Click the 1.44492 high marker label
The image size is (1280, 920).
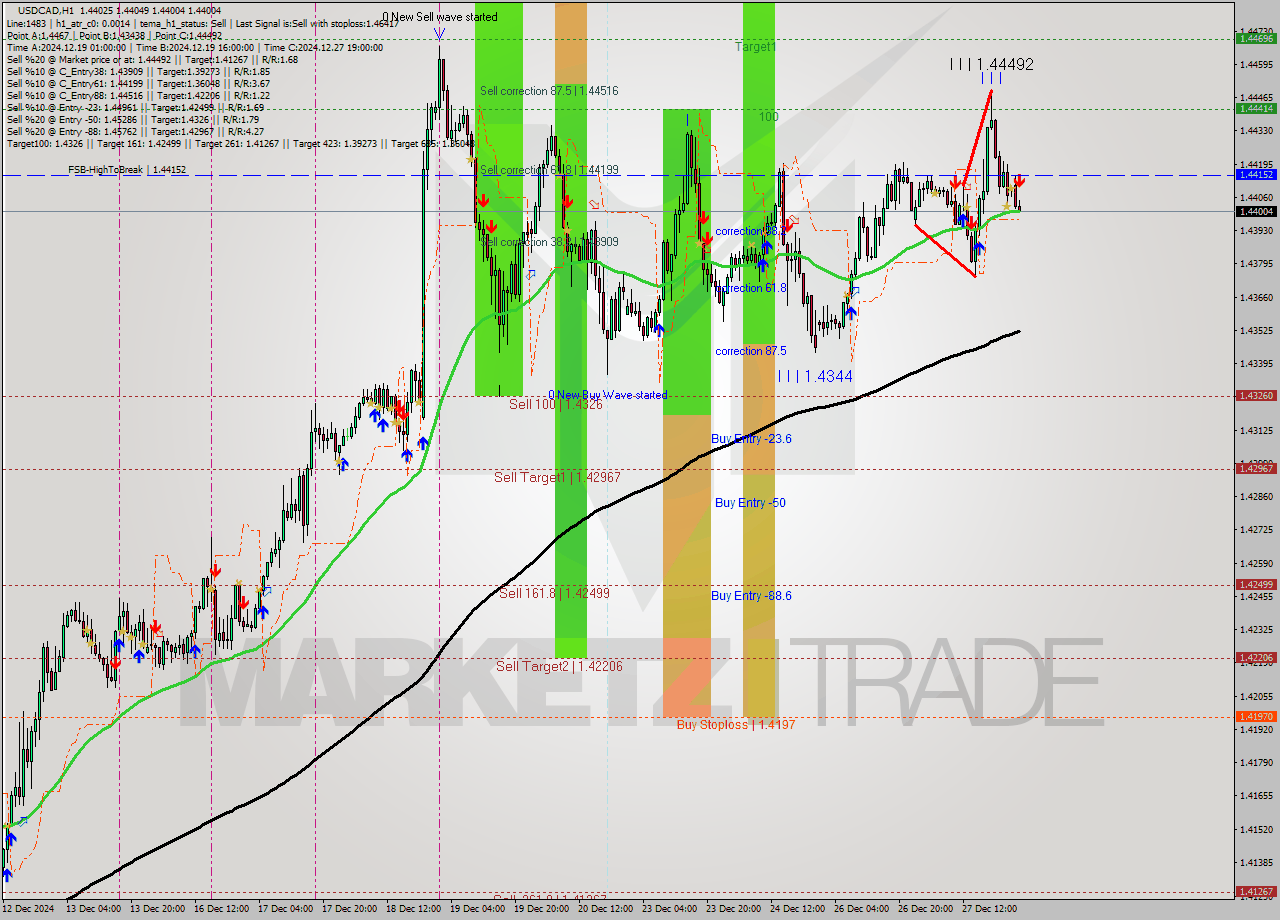tap(991, 64)
